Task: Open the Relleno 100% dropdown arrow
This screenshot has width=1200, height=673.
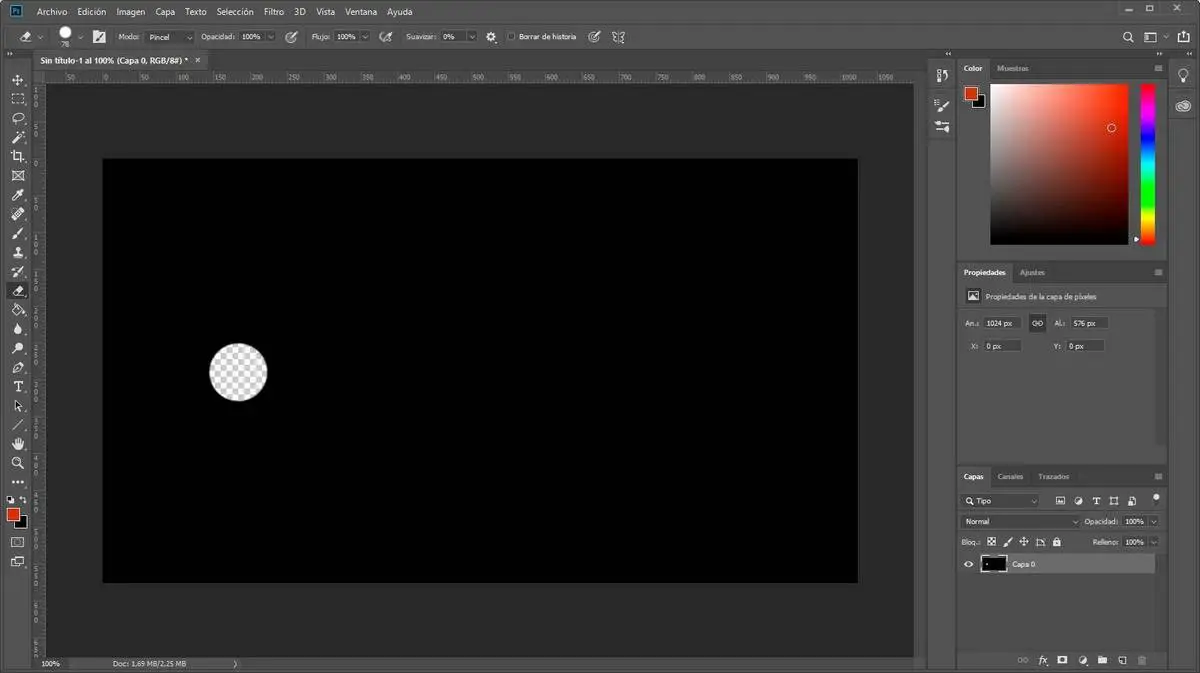Action: [x=1154, y=542]
